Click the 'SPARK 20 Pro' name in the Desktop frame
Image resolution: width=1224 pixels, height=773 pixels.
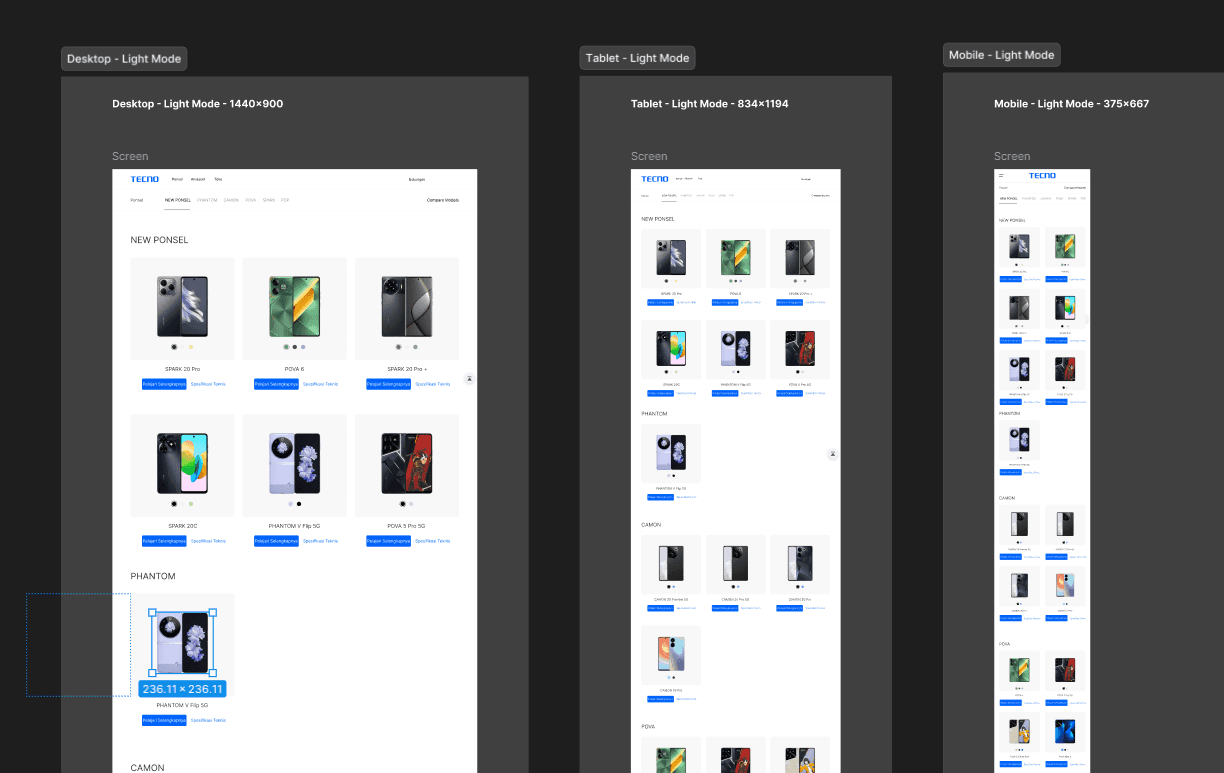182,369
